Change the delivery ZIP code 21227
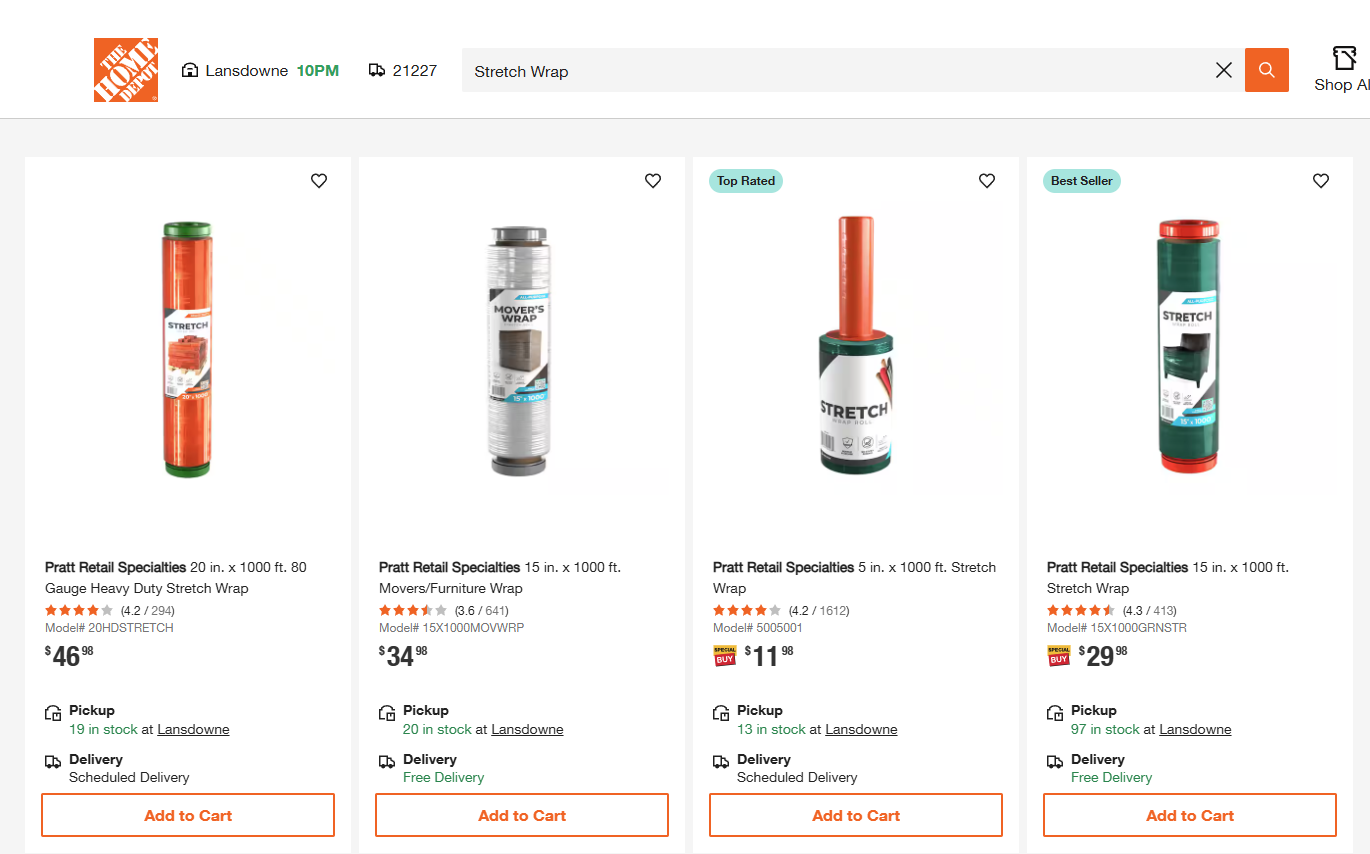1370x854 pixels. pyautogui.click(x=403, y=71)
